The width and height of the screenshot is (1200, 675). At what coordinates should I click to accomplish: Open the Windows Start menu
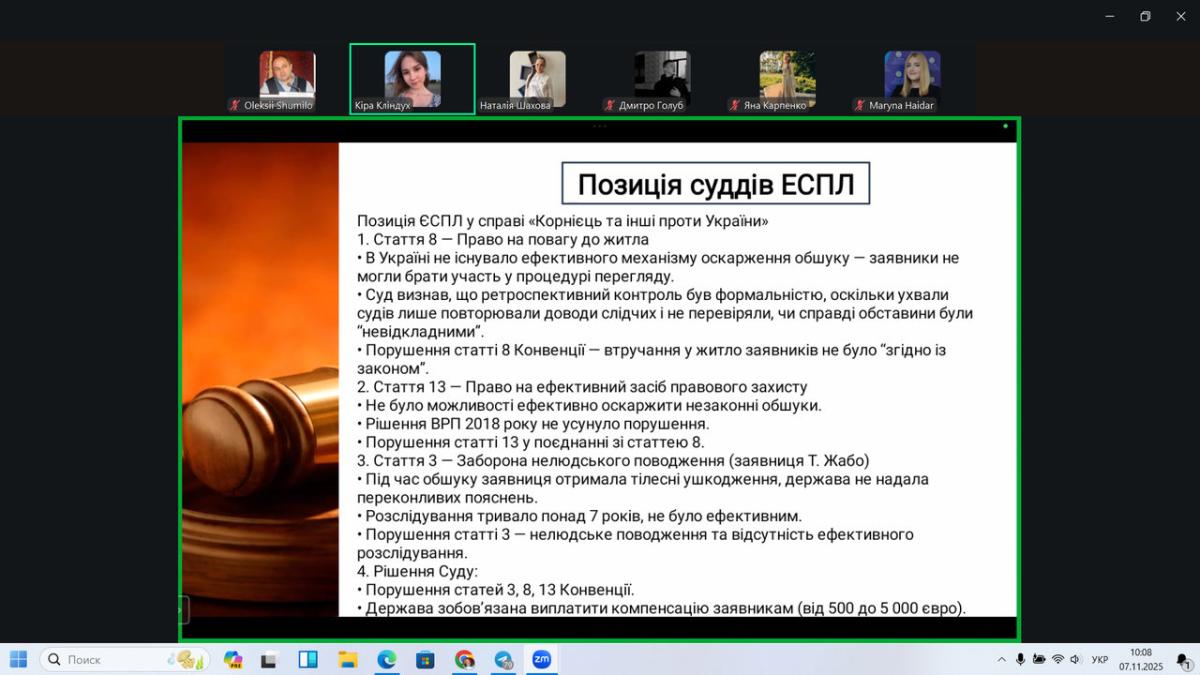tap(18, 659)
